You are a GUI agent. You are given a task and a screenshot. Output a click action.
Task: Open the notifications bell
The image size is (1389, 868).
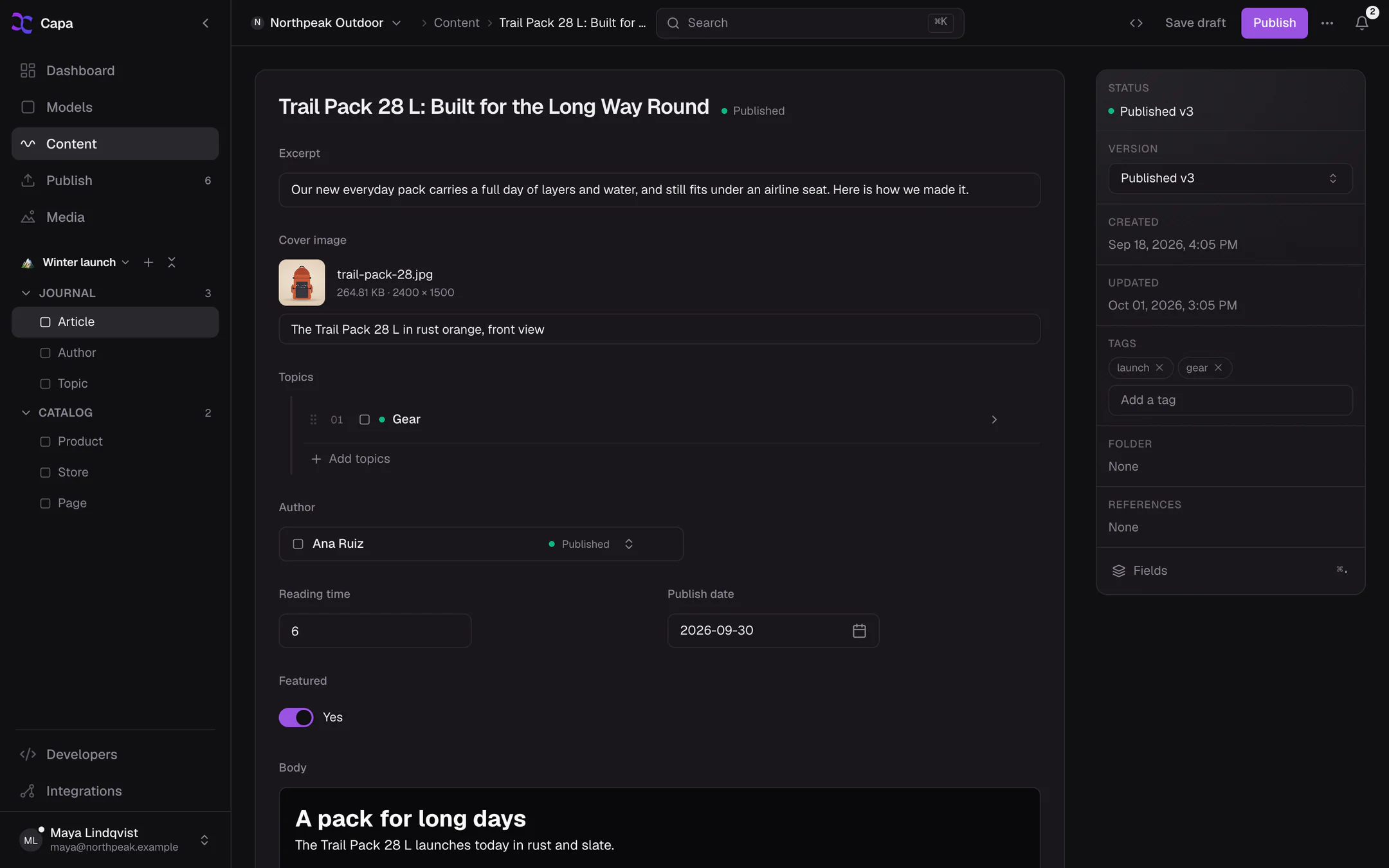click(x=1361, y=23)
